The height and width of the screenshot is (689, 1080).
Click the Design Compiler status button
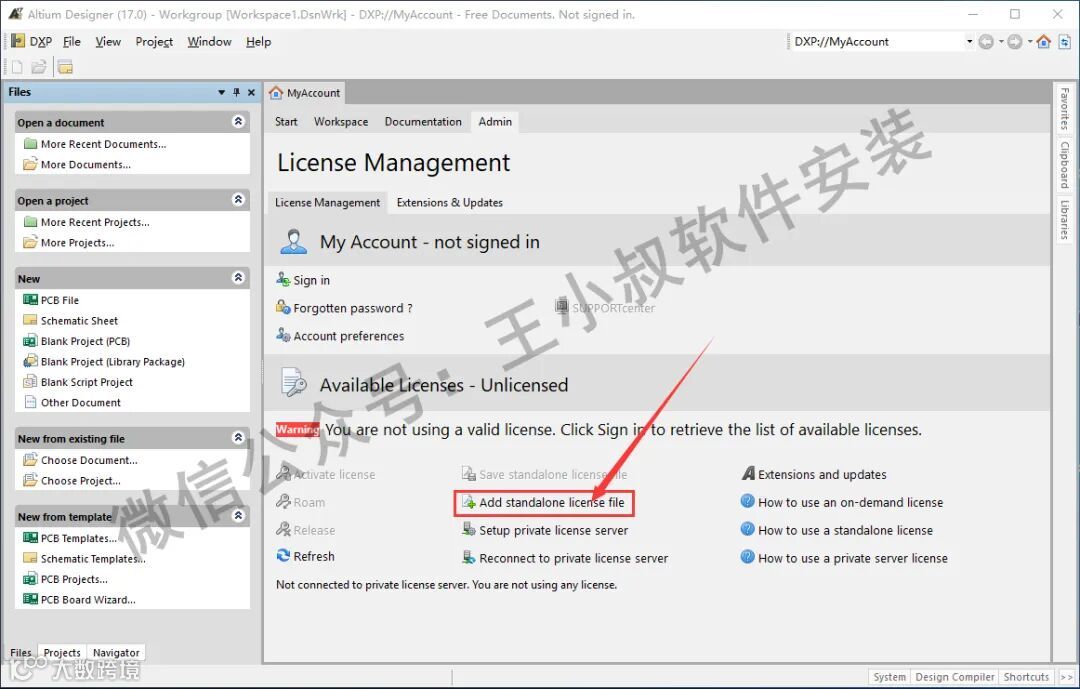click(x=955, y=677)
